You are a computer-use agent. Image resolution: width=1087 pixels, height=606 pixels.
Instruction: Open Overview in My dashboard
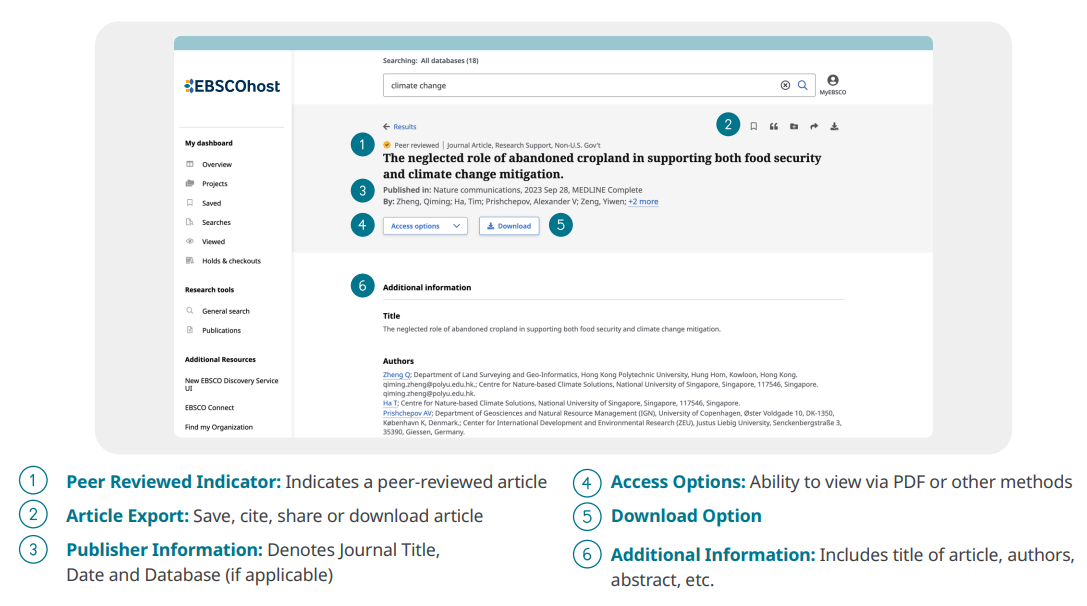click(217, 164)
